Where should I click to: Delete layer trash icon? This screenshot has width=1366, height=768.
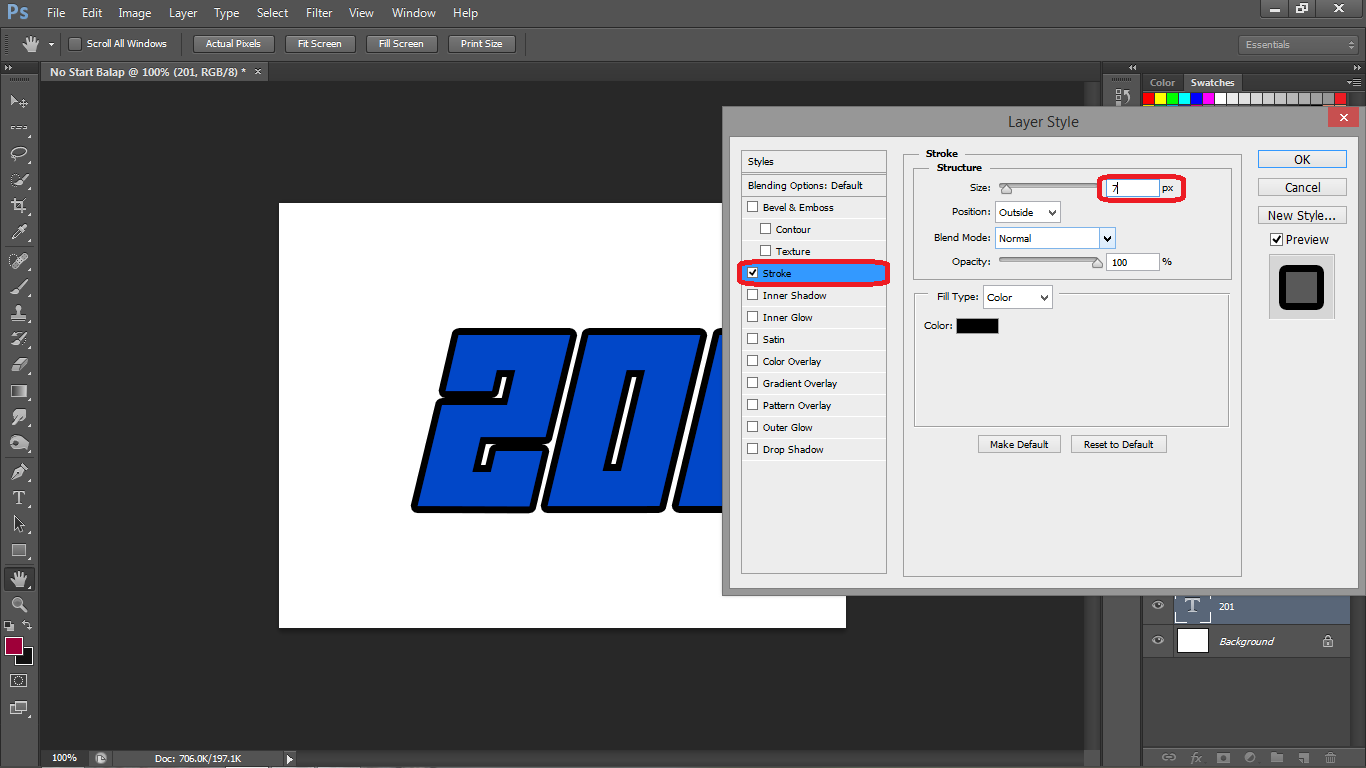pyautogui.click(x=1330, y=758)
